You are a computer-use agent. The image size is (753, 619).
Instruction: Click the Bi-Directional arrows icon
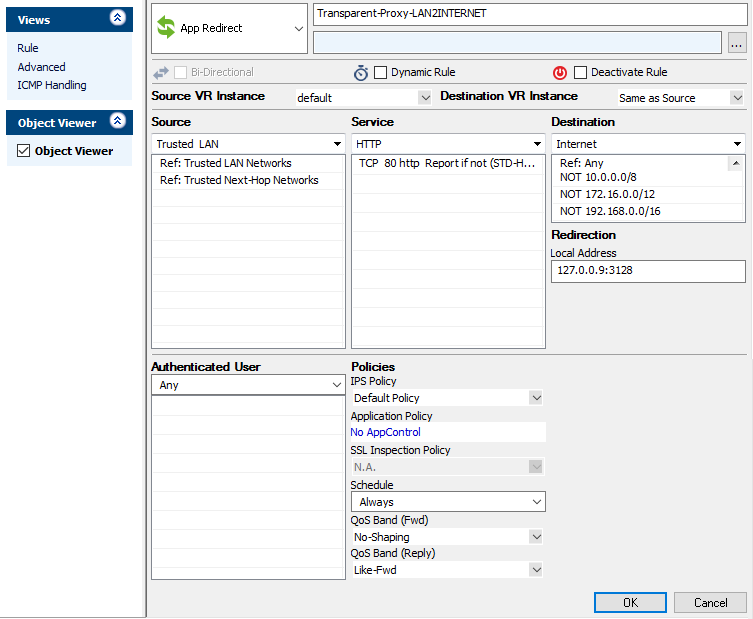click(161, 73)
